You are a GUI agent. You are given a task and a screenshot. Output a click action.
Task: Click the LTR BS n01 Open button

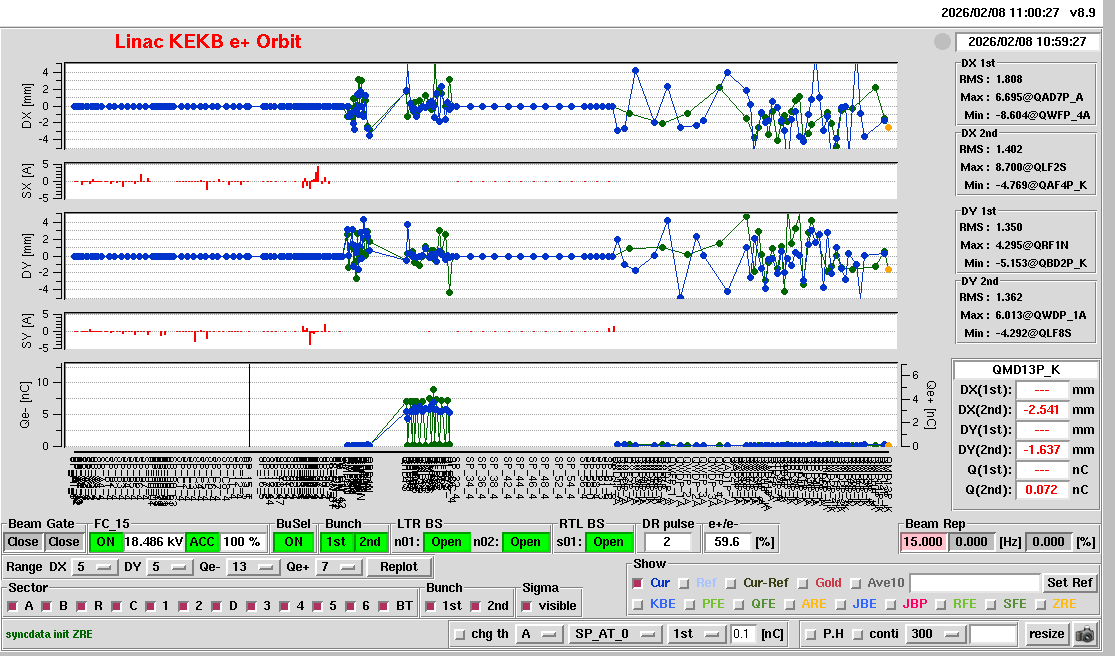pos(446,542)
